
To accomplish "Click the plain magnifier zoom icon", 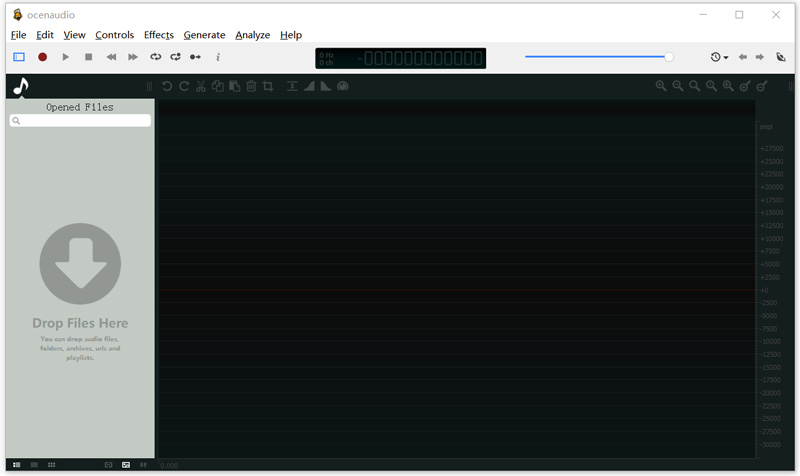I will (694, 86).
